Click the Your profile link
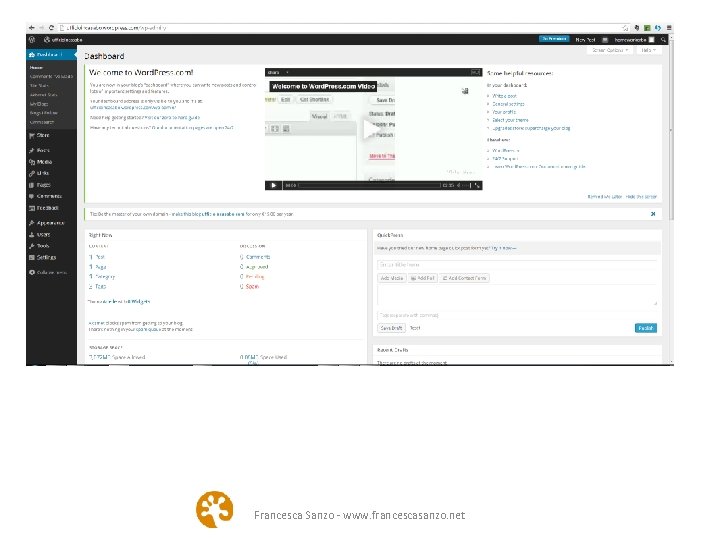 (504, 112)
